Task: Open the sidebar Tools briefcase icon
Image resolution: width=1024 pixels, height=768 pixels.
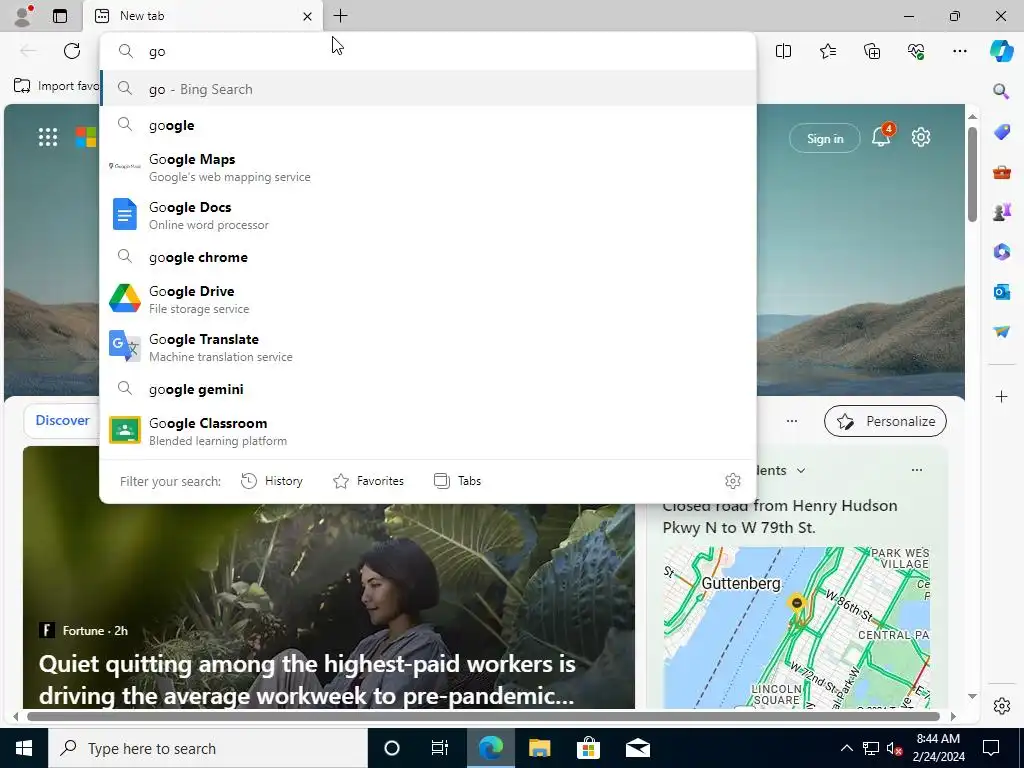Action: pos(1001,172)
